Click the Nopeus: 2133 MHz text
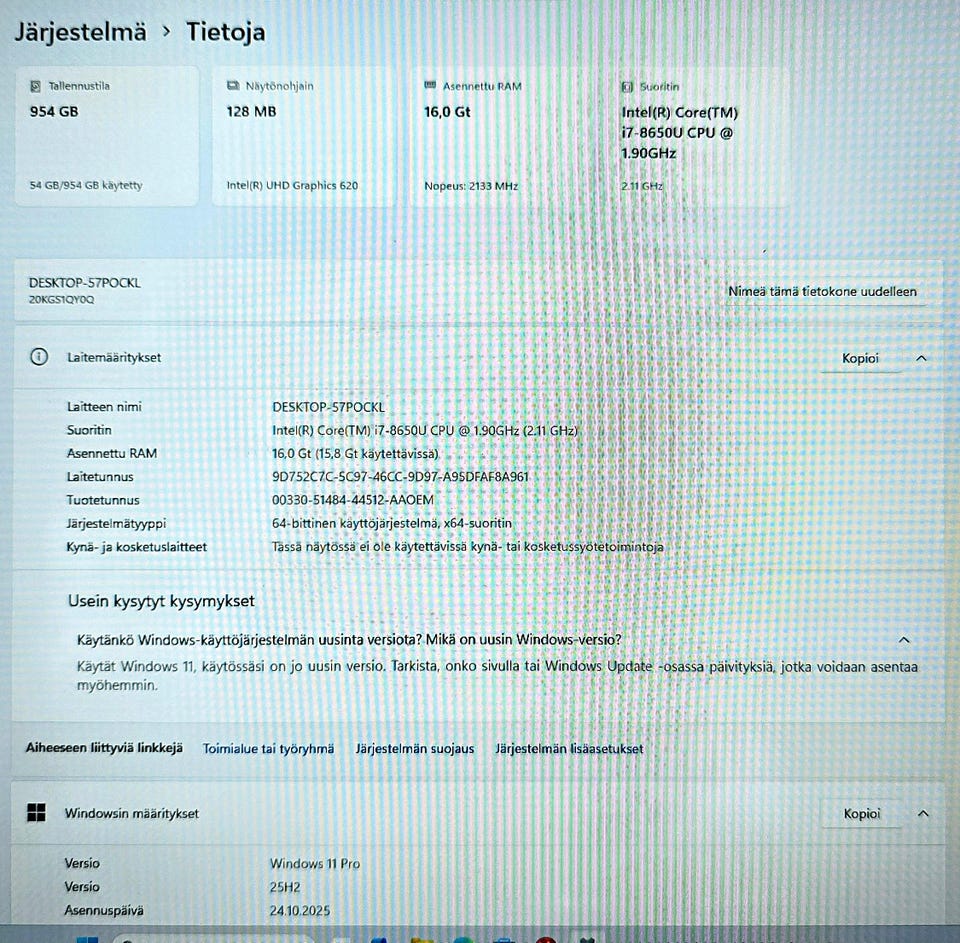 (471, 186)
